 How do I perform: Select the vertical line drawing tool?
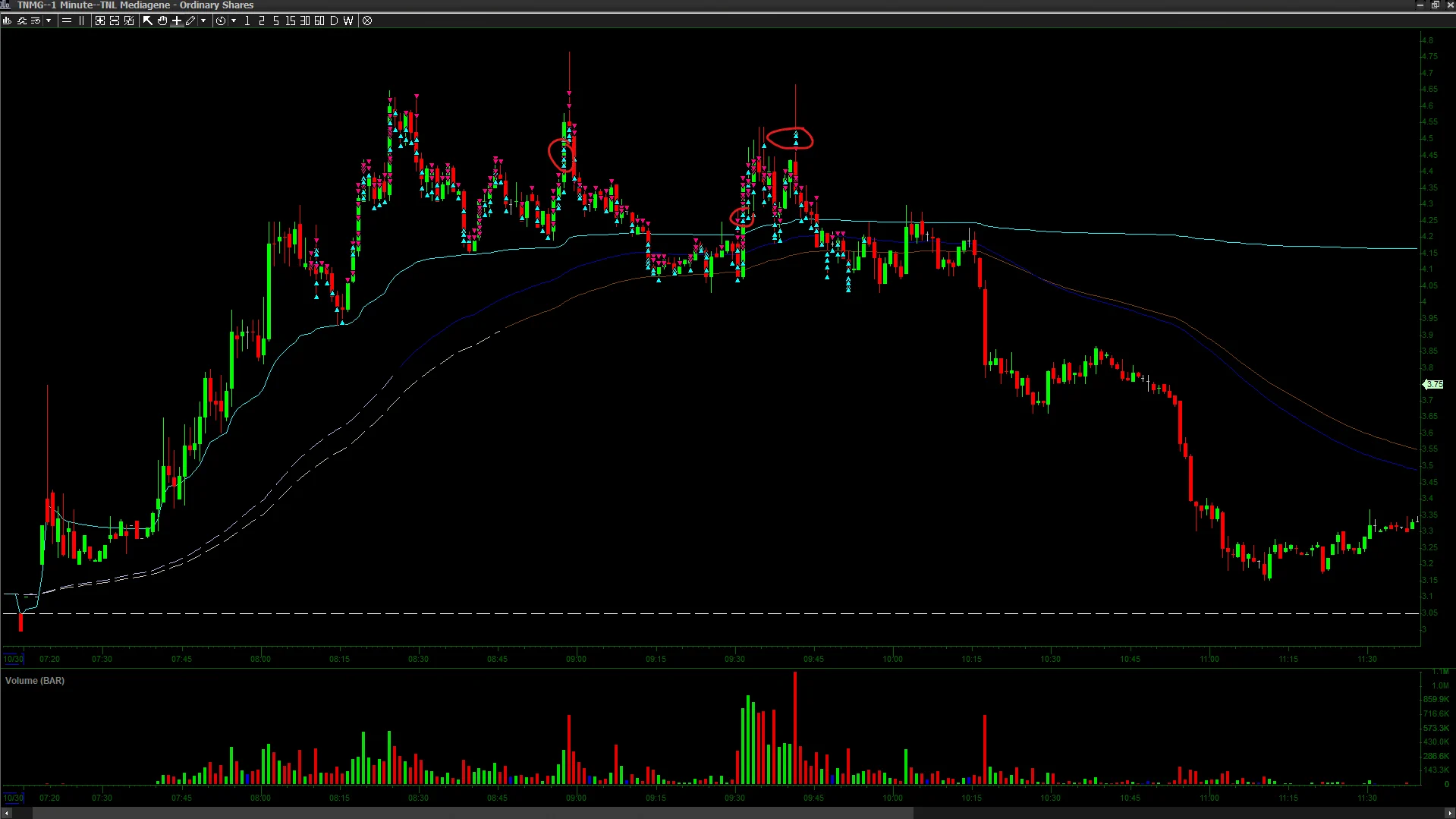(82, 20)
